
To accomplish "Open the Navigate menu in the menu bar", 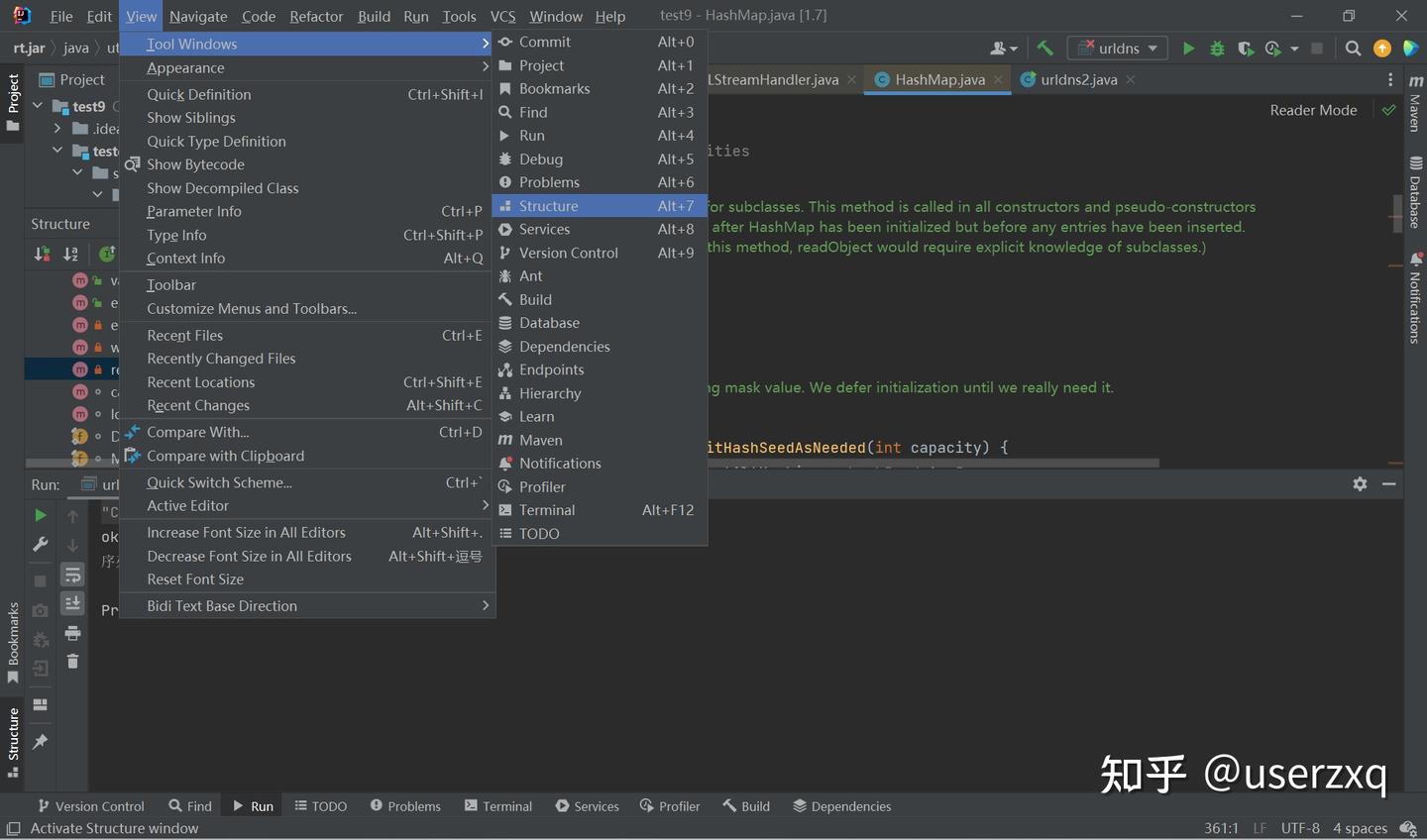I will point(198,16).
